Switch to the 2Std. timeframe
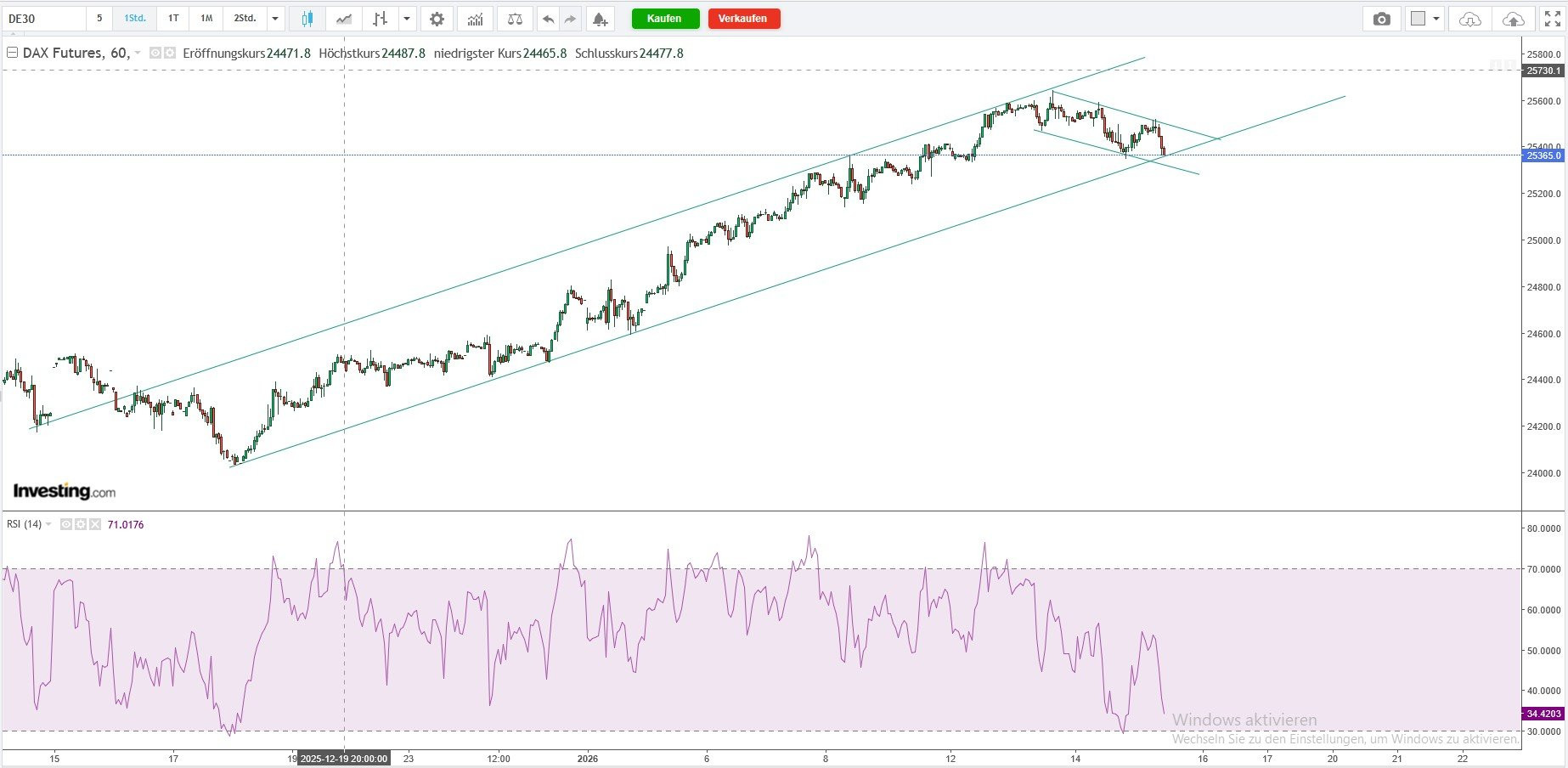1568x768 pixels. point(245,19)
